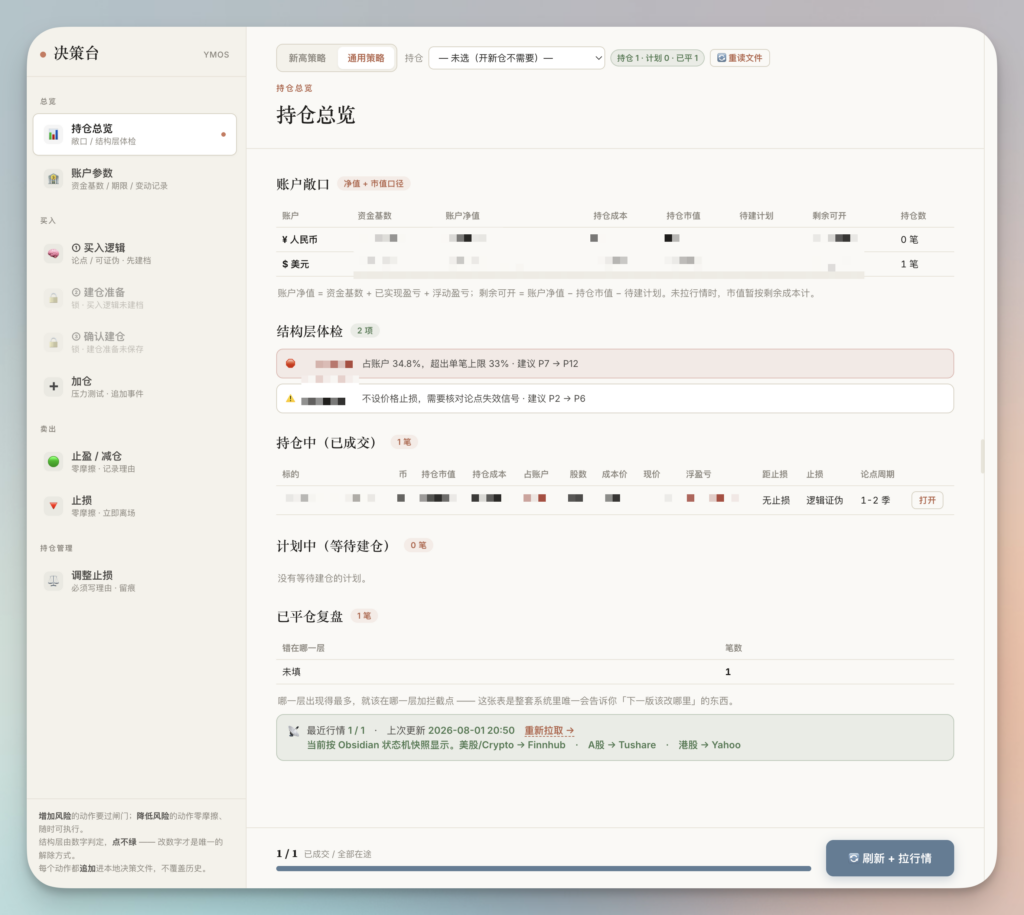Click the 不设价格止损 warning row
Image resolution: width=1024 pixels, height=915 pixels.
[x=615, y=398]
